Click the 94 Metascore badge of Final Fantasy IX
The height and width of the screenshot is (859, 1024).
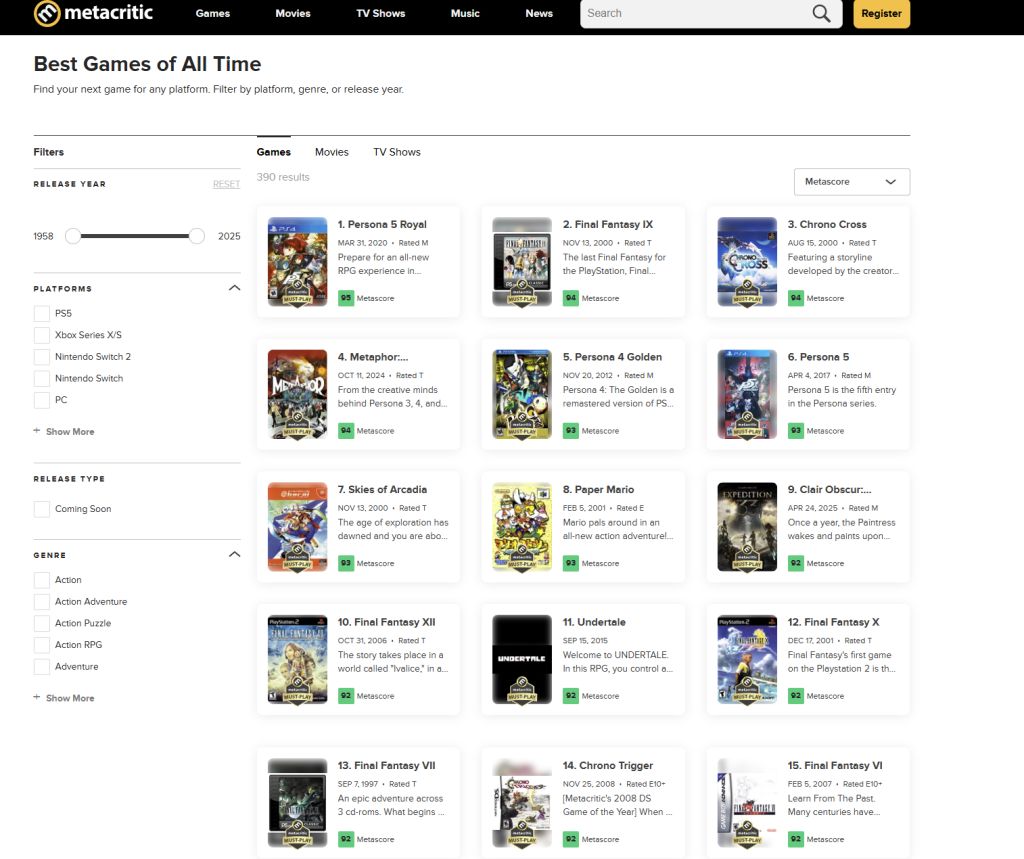[x=571, y=298]
